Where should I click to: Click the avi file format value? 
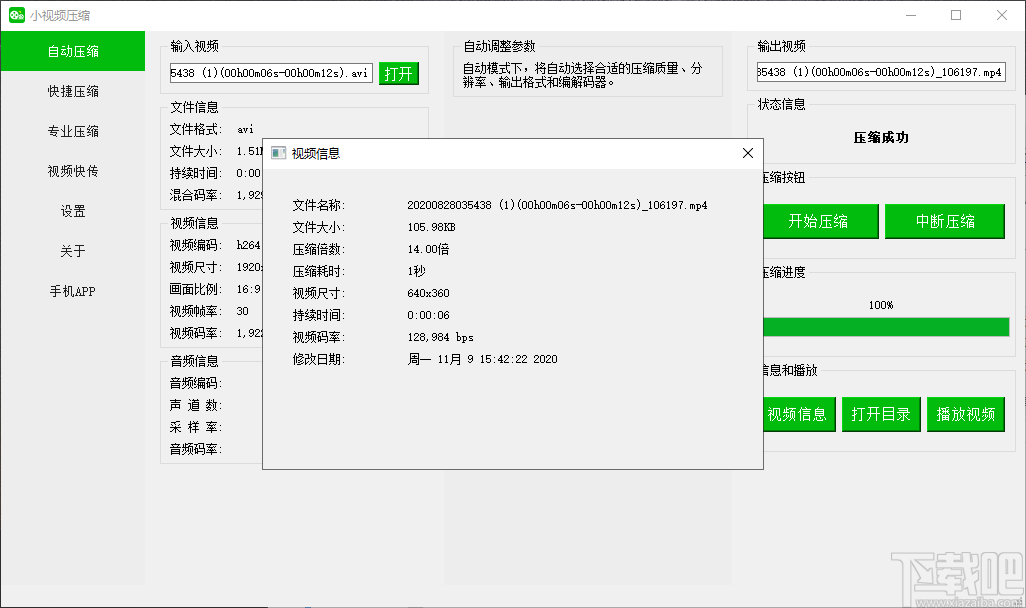point(245,130)
